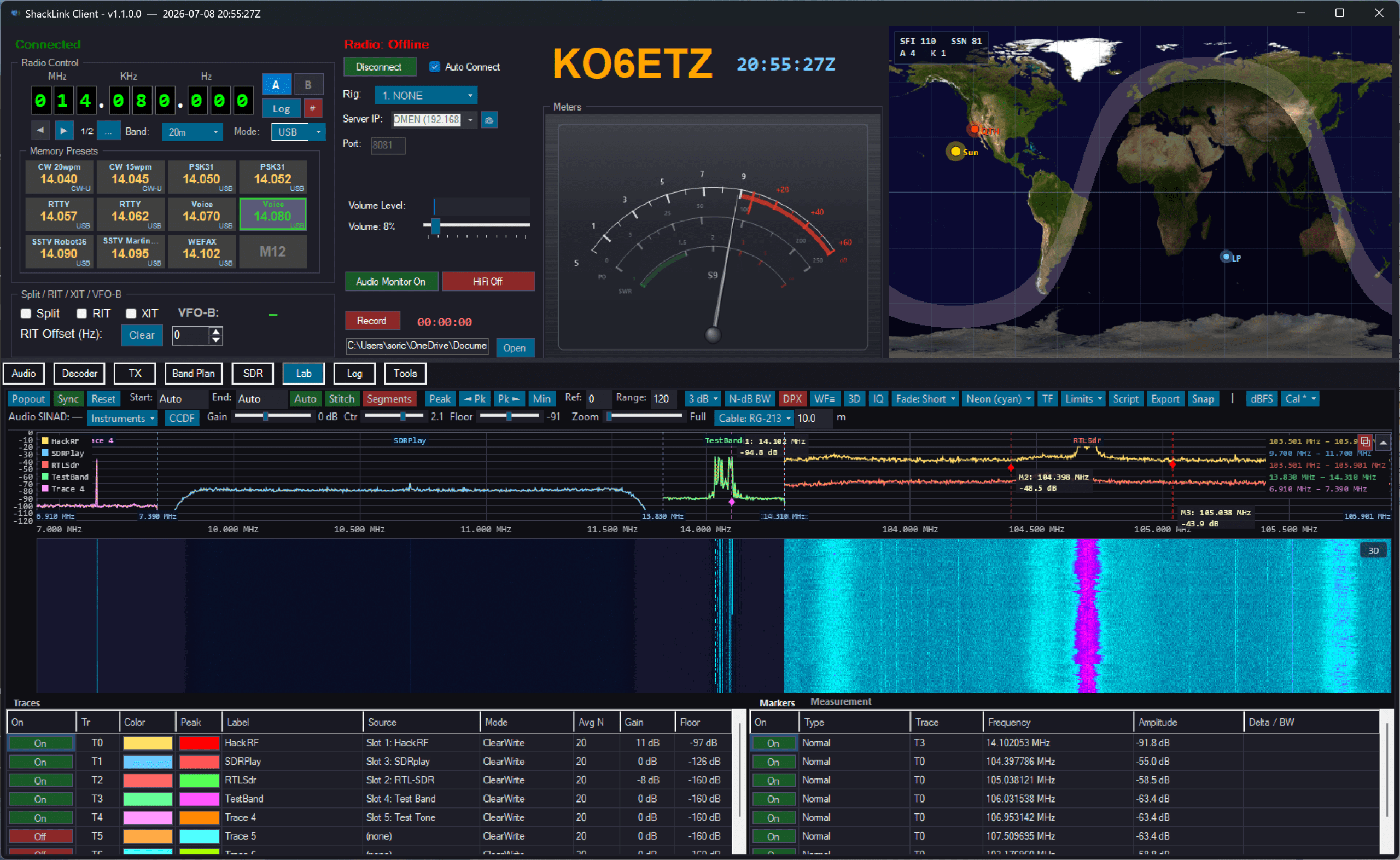Turn on the Trace 5 Off toggle
The height and width of the screenshot is (860, 1400).
coord(40,836)
